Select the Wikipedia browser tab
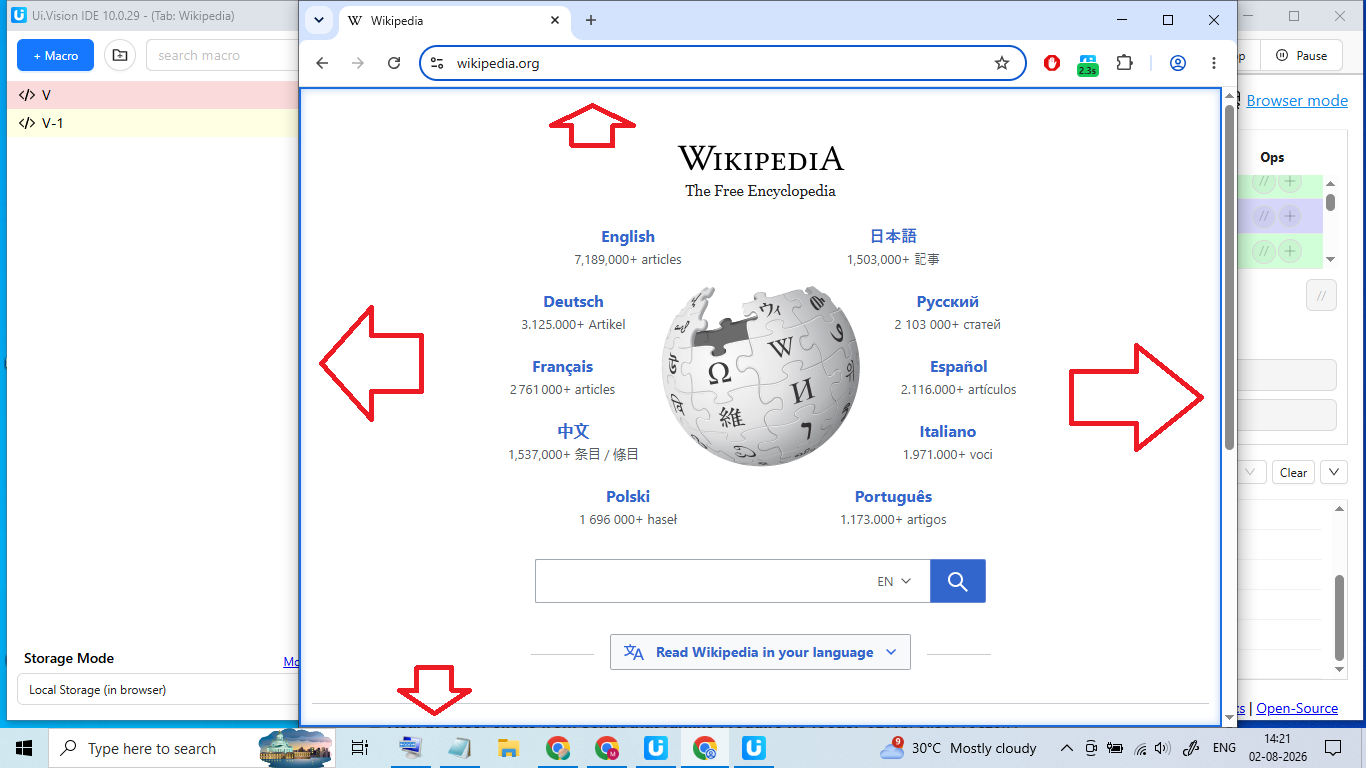This screenshot has width=1366, height=768. click(x=455, y=20)
